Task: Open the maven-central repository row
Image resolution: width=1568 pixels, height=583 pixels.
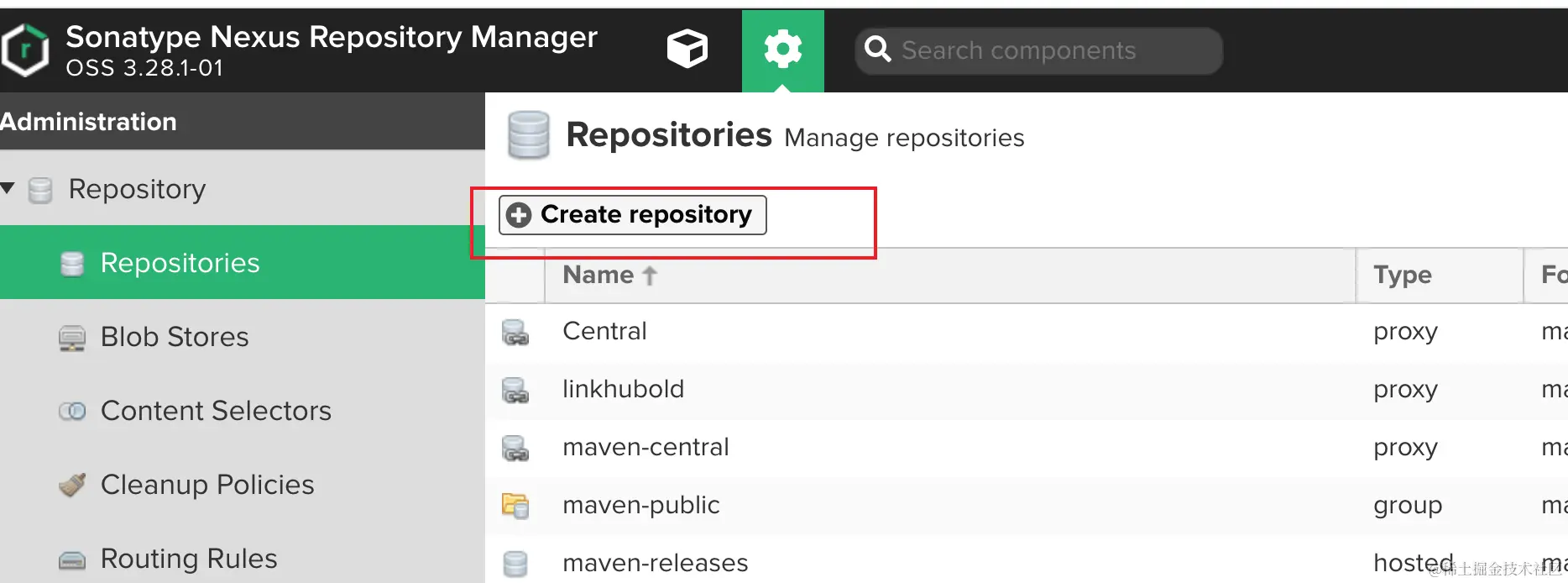Action: (1027, 448)
